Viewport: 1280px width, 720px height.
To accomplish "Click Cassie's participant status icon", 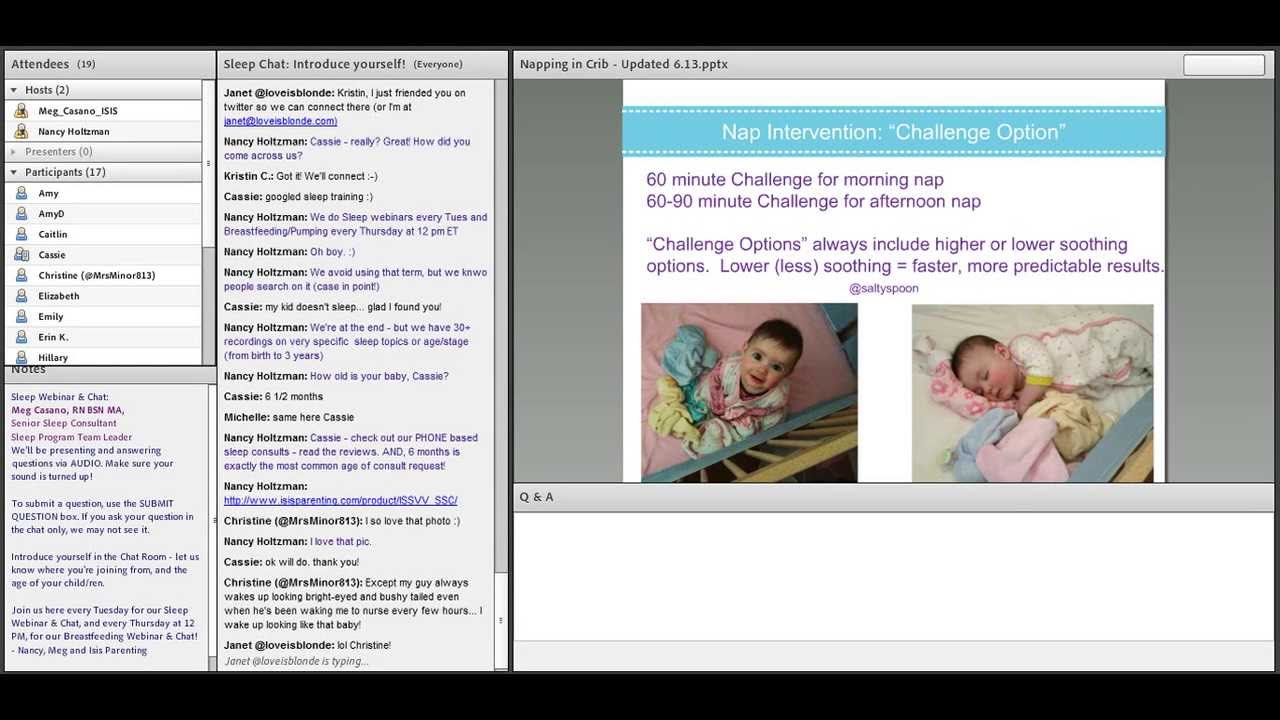I will click(21, 255).
